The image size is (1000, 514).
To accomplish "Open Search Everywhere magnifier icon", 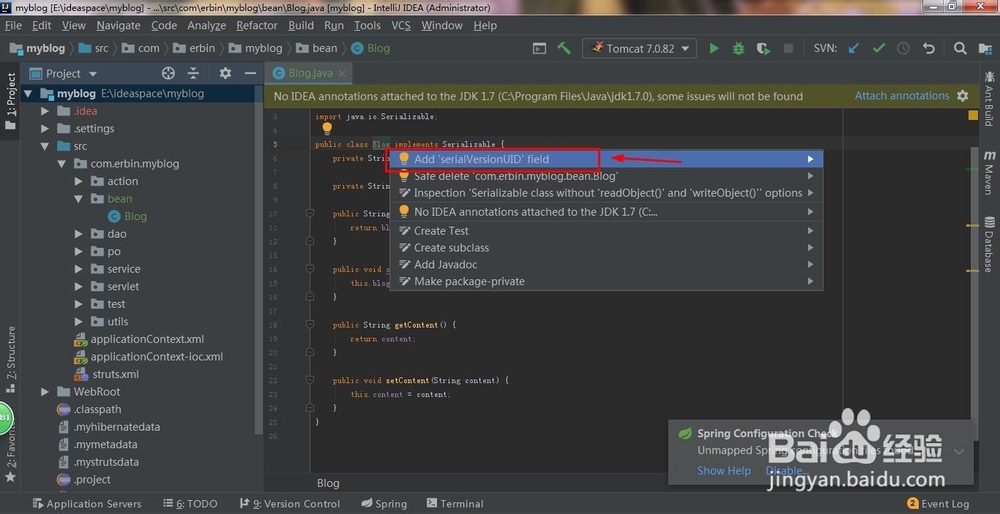I will (960, 48).
